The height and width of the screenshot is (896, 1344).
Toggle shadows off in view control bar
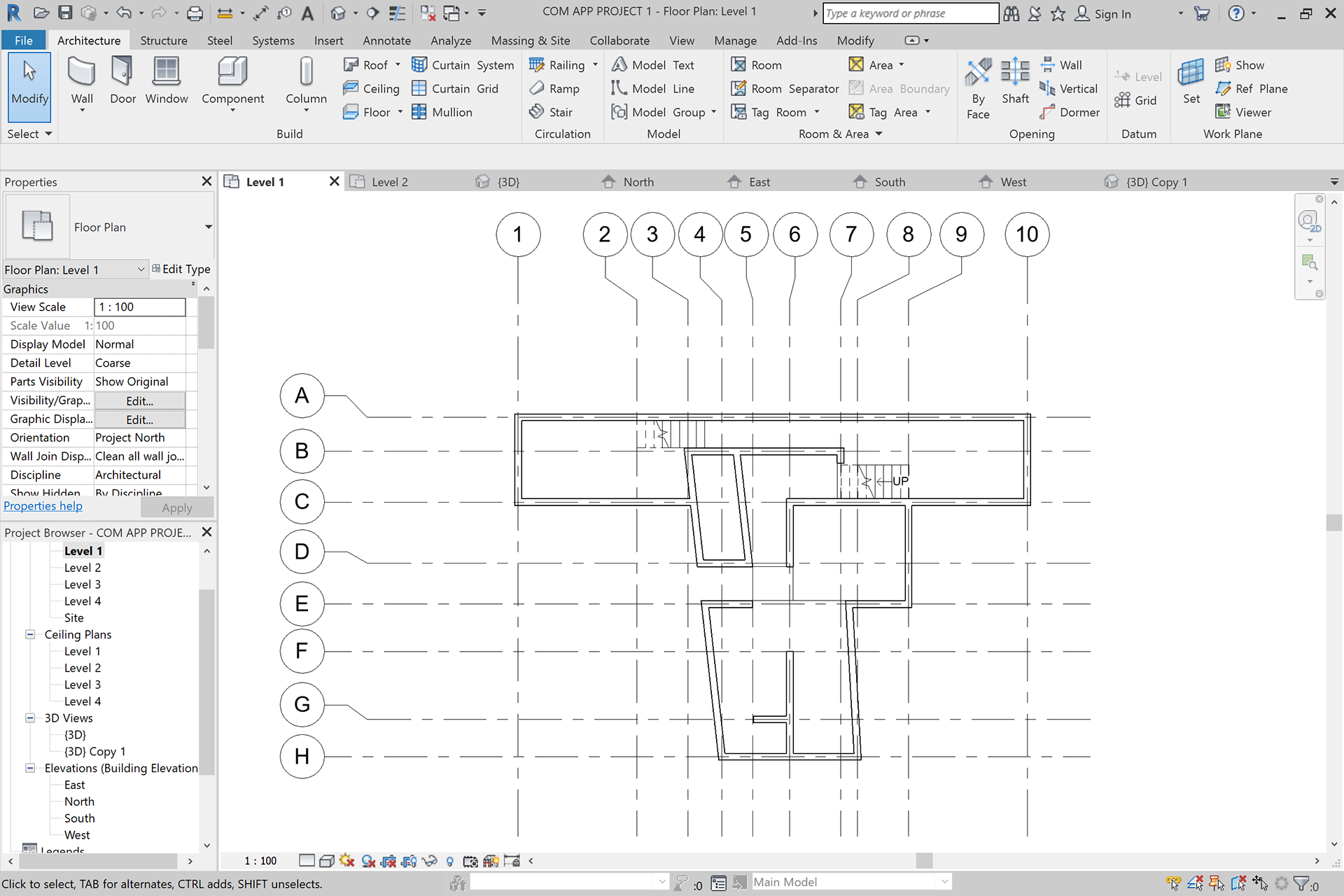[368, 860]
